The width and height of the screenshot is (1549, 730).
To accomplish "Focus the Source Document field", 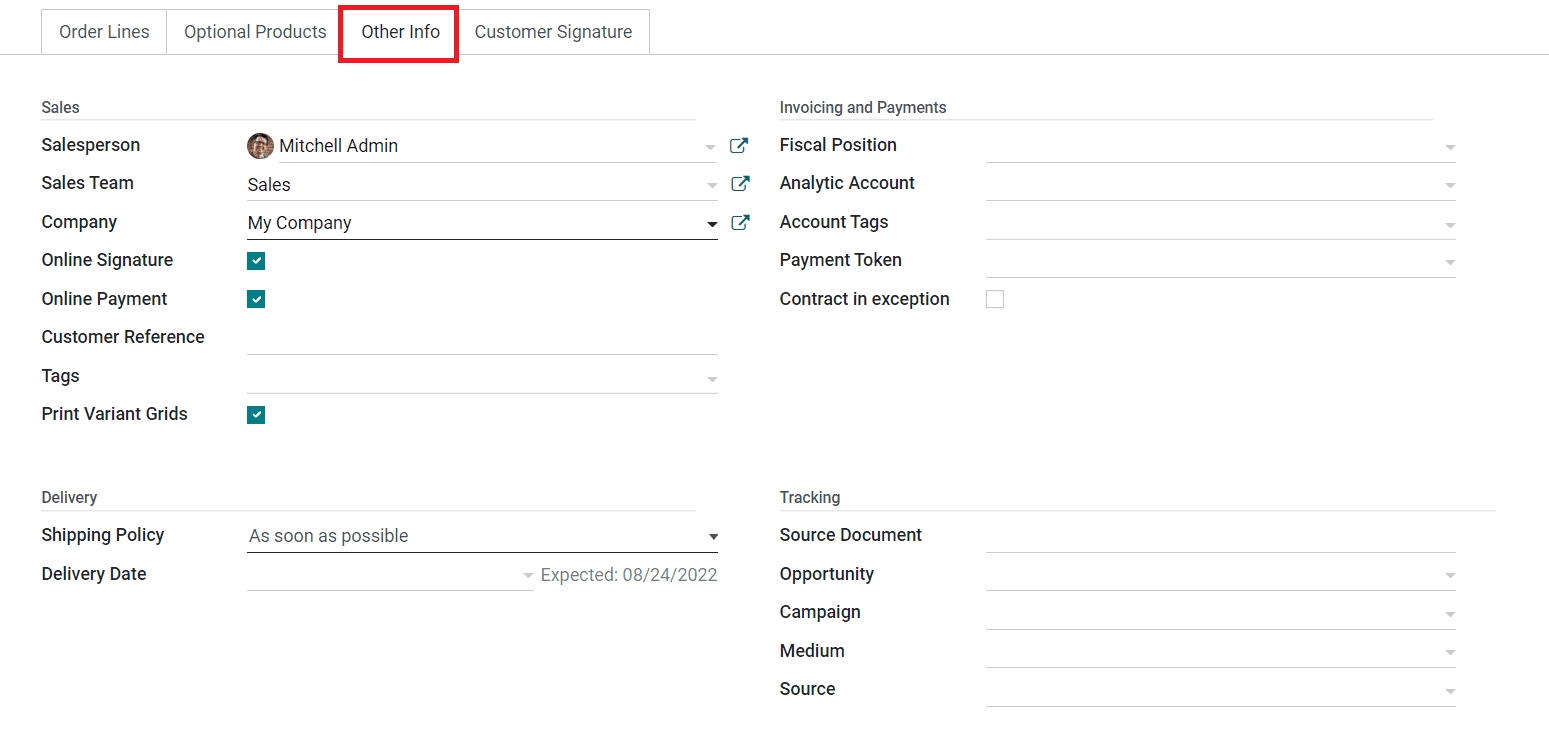I will coord(1219,536).
